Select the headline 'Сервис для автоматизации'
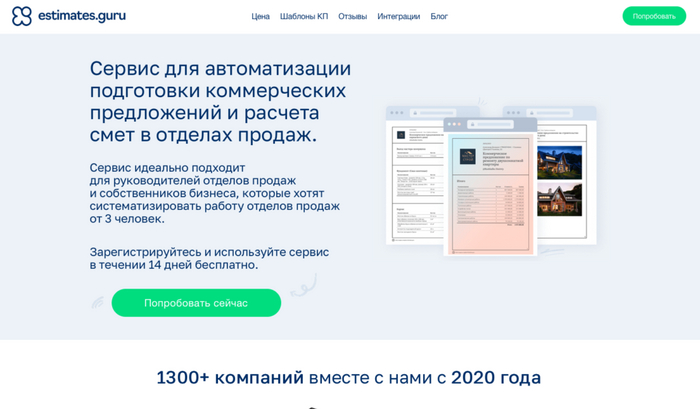 pyautogui.click(x=220, y=69)
